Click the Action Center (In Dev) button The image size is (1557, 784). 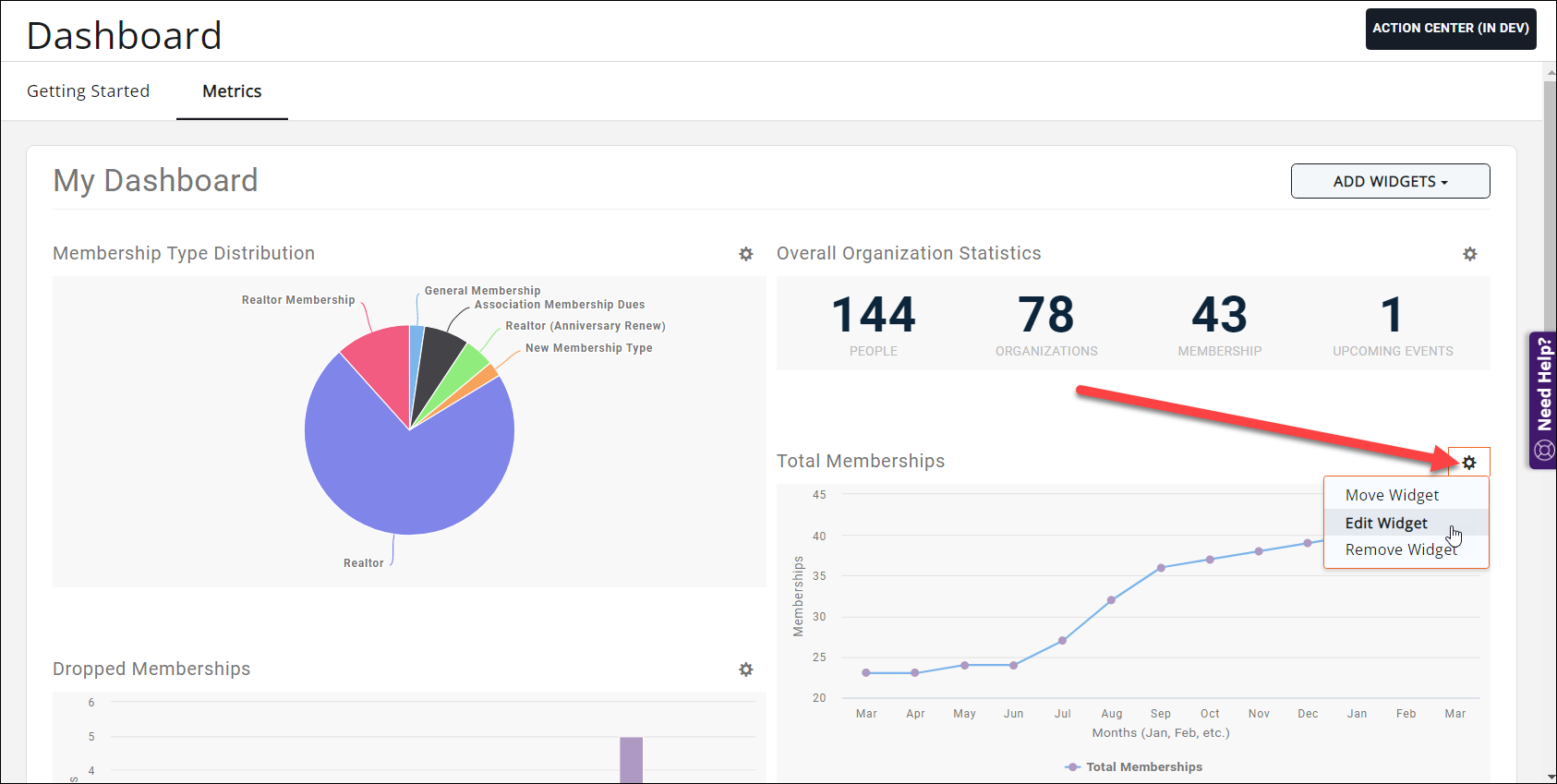pos(1450,29)
